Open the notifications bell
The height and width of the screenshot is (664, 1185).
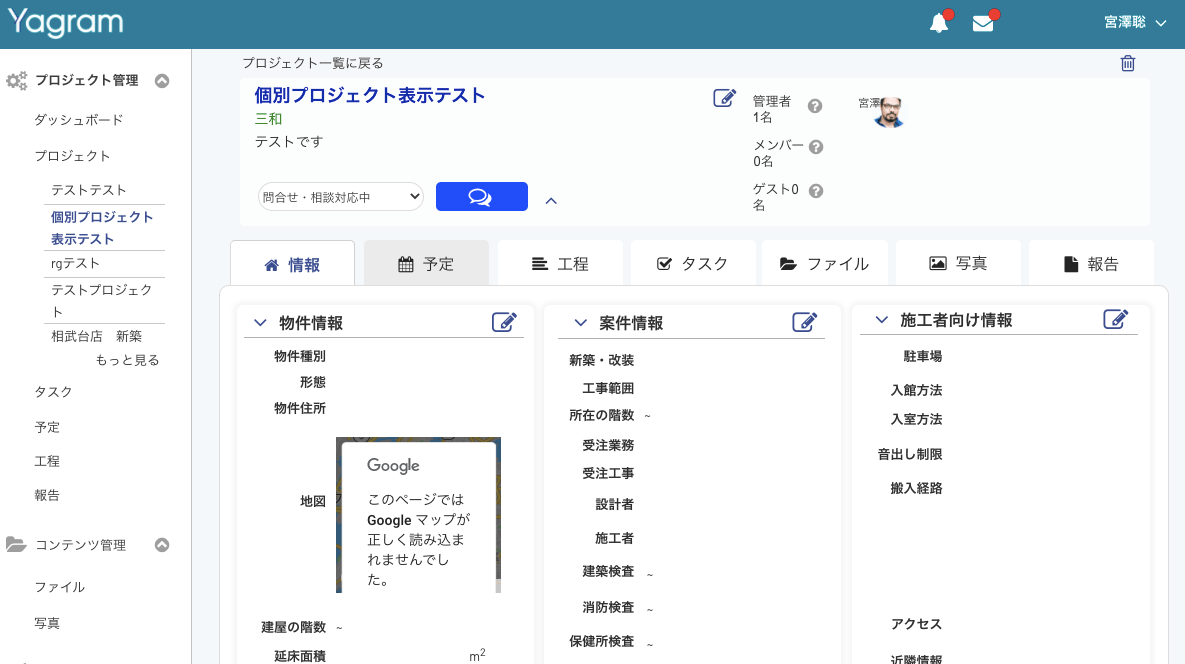click(x=939, y=23)
